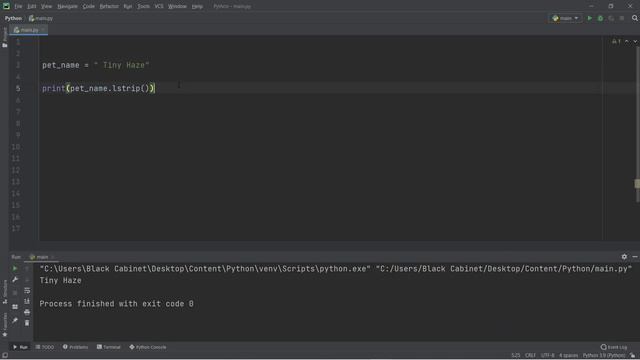Open the Event Log
The width and height of the screenshot is (640, 360).
pyautogui.click(x=613, y=347)
